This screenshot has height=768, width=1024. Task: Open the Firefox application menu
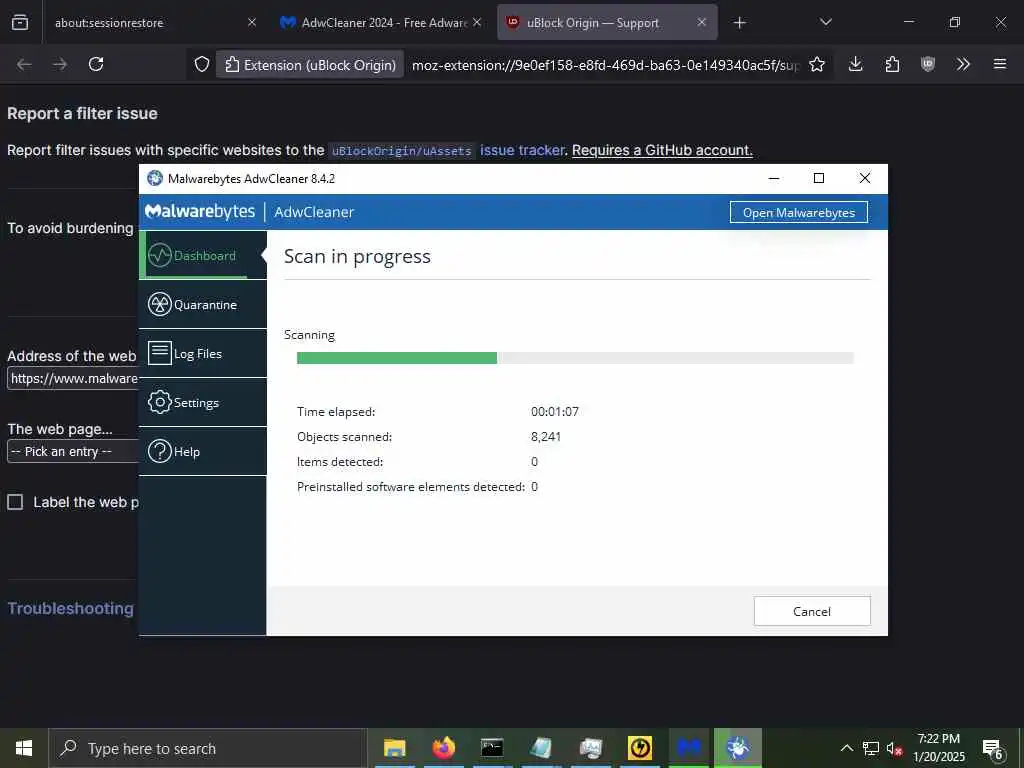click(x=1000, y=64)
